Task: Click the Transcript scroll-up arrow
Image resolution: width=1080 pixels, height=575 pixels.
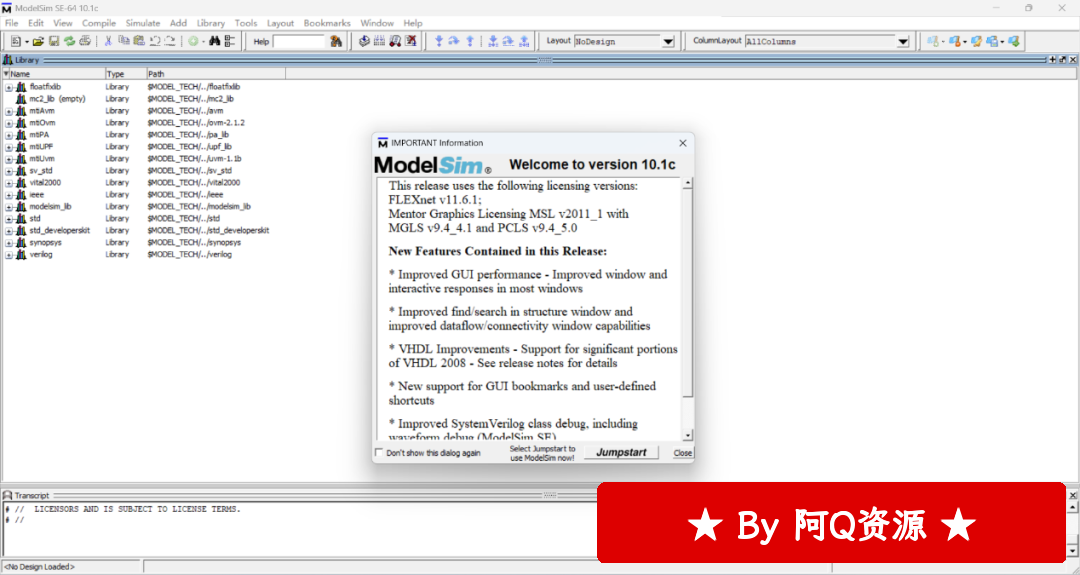Action: click(x=1072, y=508)
